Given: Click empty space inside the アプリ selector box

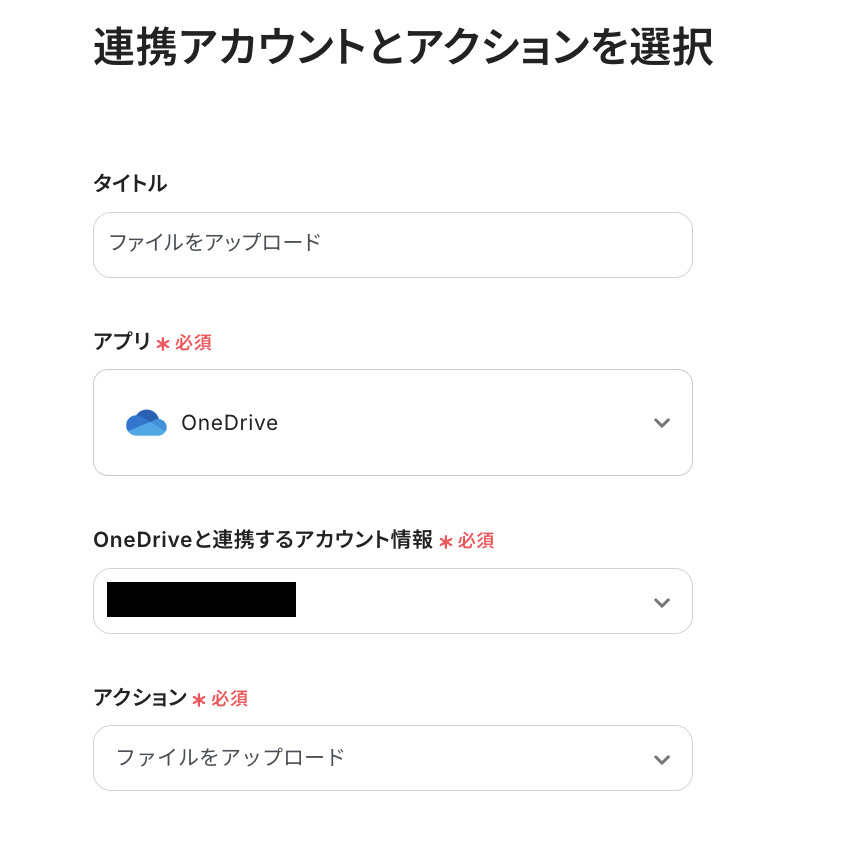Looking at the screenshot, I should (460, 423).
